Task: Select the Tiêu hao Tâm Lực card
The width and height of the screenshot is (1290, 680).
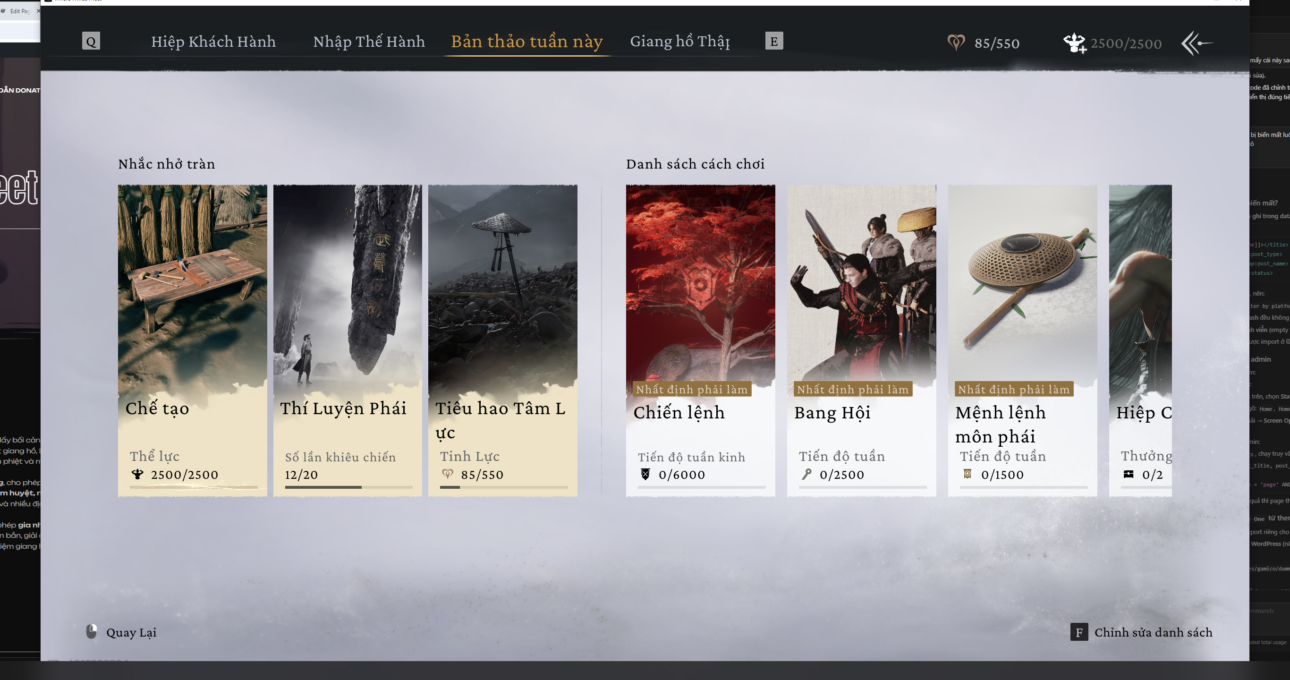Action: point(502,340)
